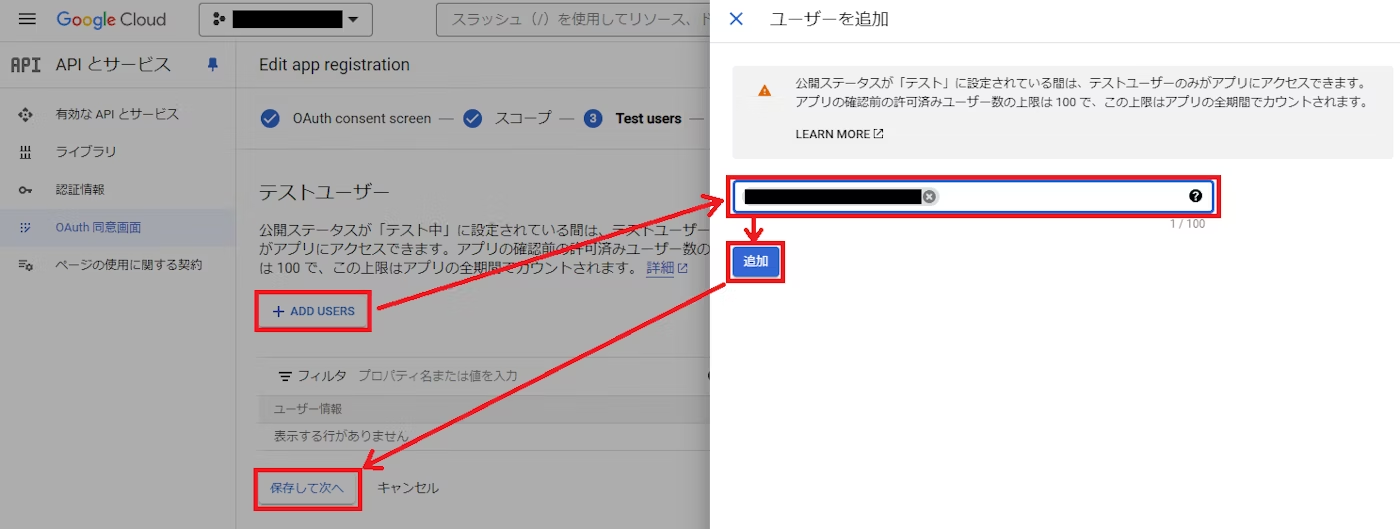Open 認証情報 in the sidebar

pos(80,190)
